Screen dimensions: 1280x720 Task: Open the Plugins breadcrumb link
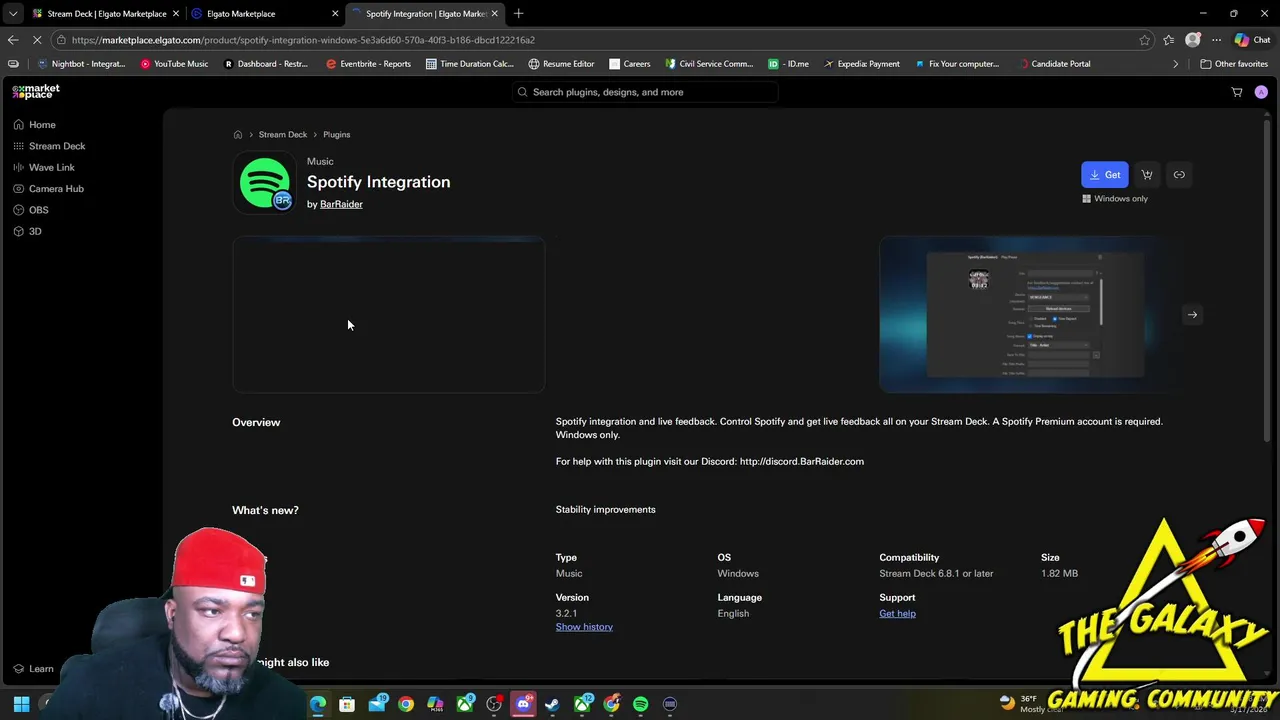click(x=336, y=135)
